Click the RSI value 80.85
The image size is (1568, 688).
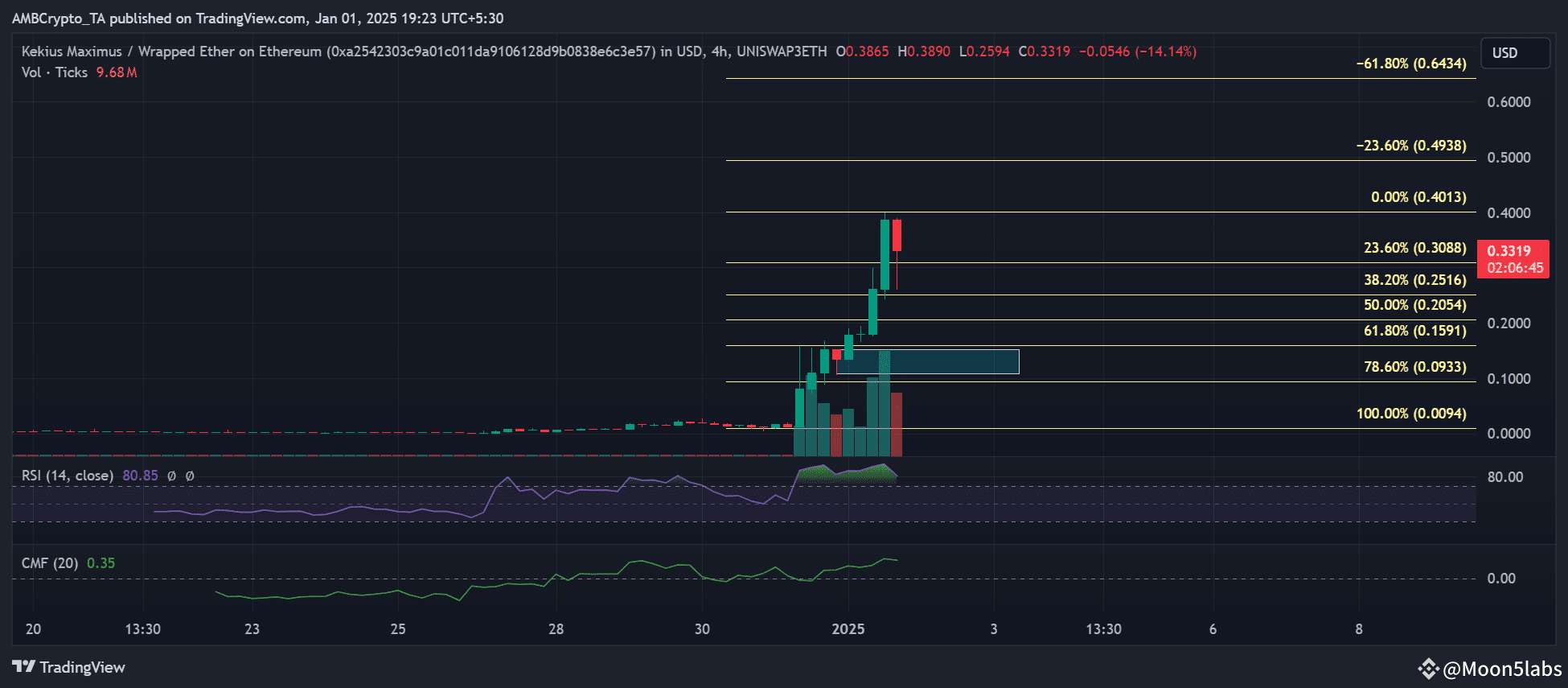[140, 476]
